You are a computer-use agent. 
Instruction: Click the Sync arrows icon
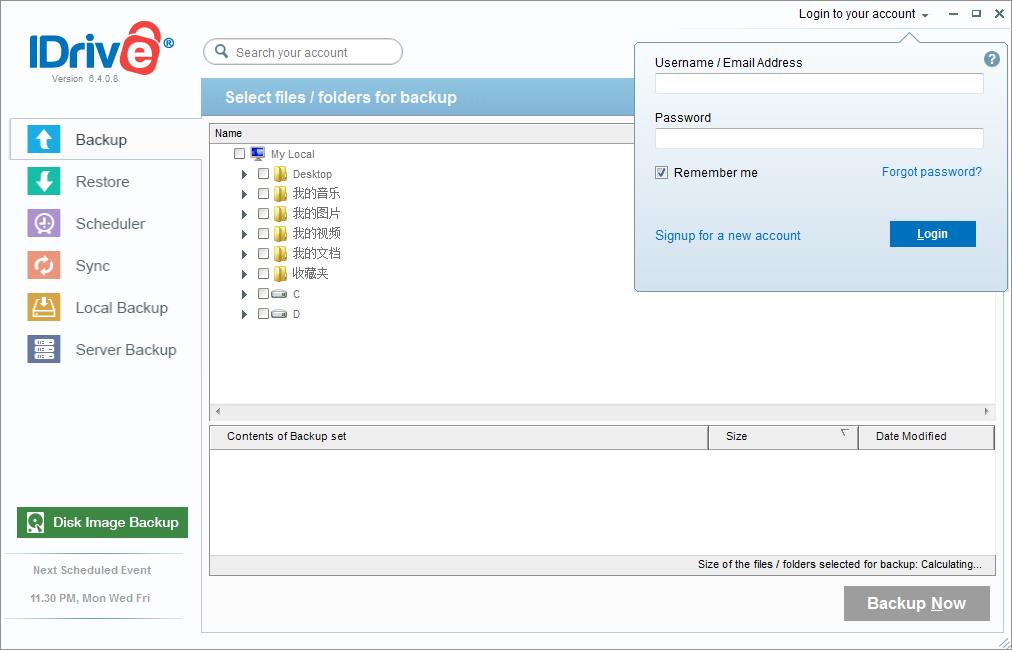coord(43,266)
